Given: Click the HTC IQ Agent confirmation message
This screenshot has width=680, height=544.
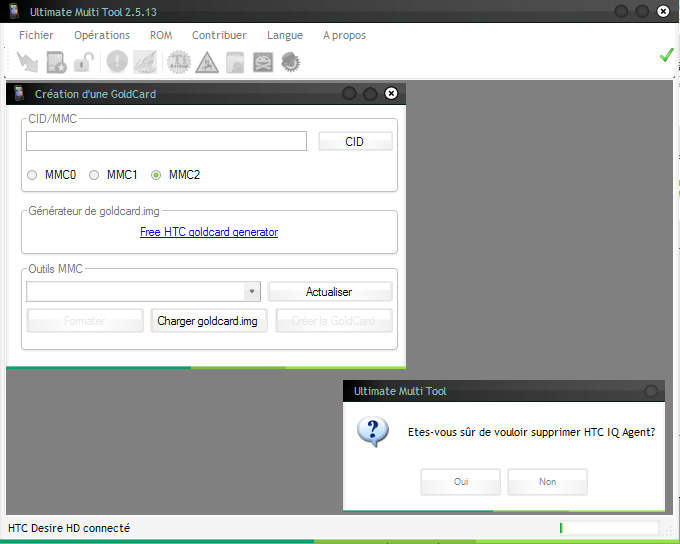Looking at the screenshot, I should (x=531, y=432).
